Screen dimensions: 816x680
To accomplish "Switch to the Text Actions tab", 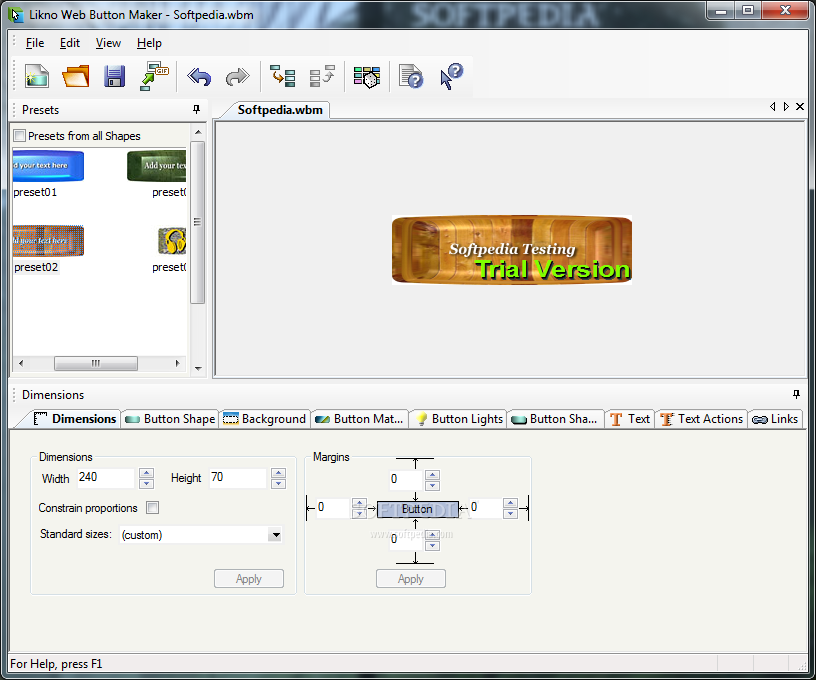I will [x=702, y=419].
